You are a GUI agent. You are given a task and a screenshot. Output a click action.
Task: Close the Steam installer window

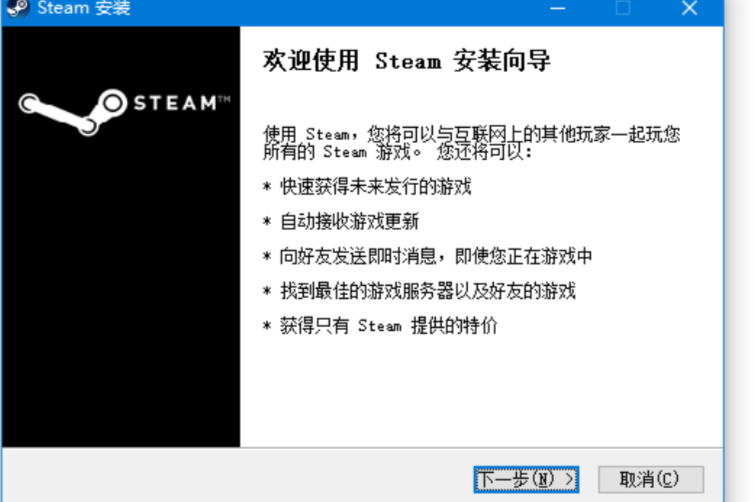coord(689,8)
